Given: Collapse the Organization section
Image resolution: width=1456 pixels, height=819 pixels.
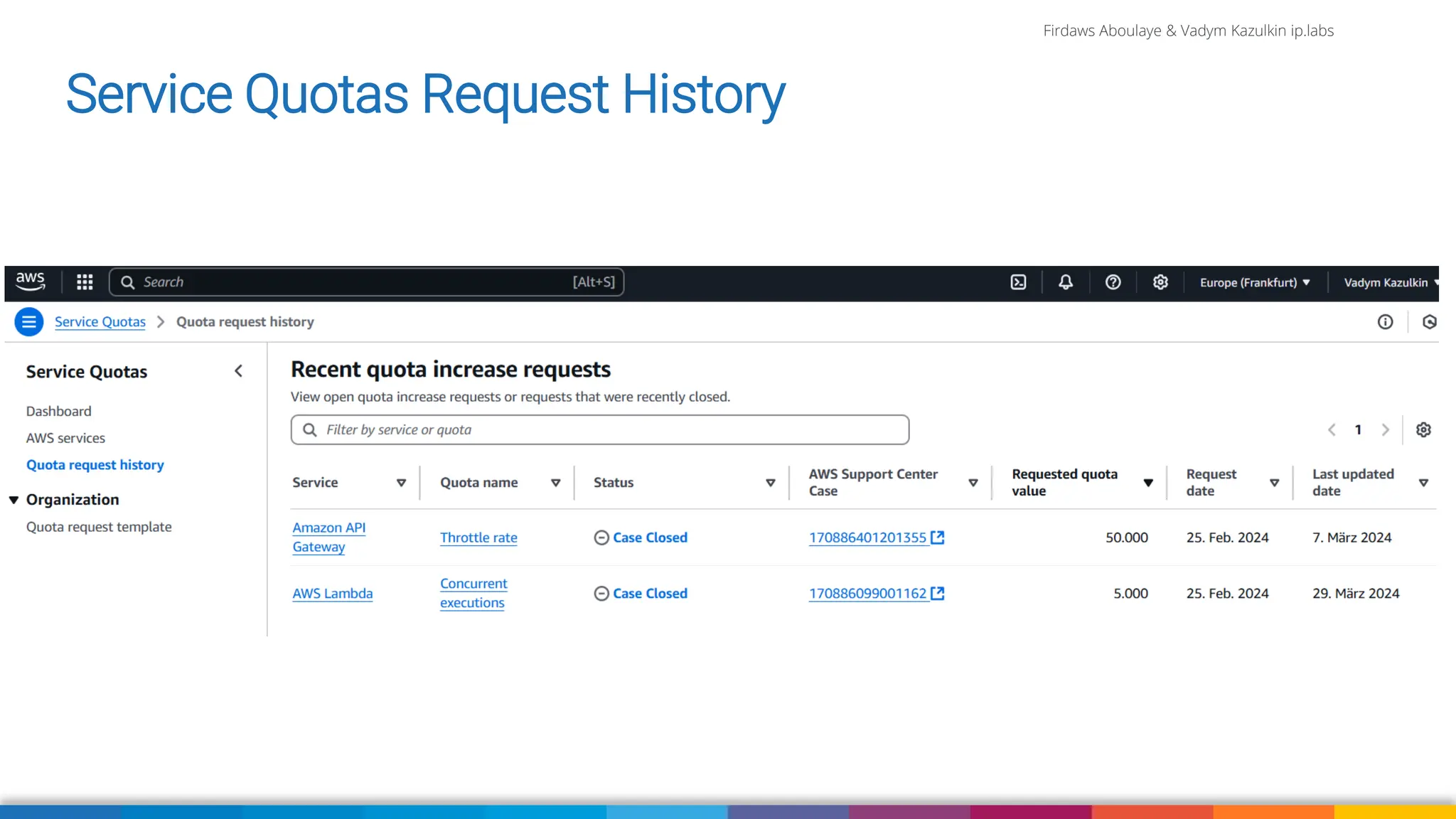Looking at the screenshot, I should 14,500.
